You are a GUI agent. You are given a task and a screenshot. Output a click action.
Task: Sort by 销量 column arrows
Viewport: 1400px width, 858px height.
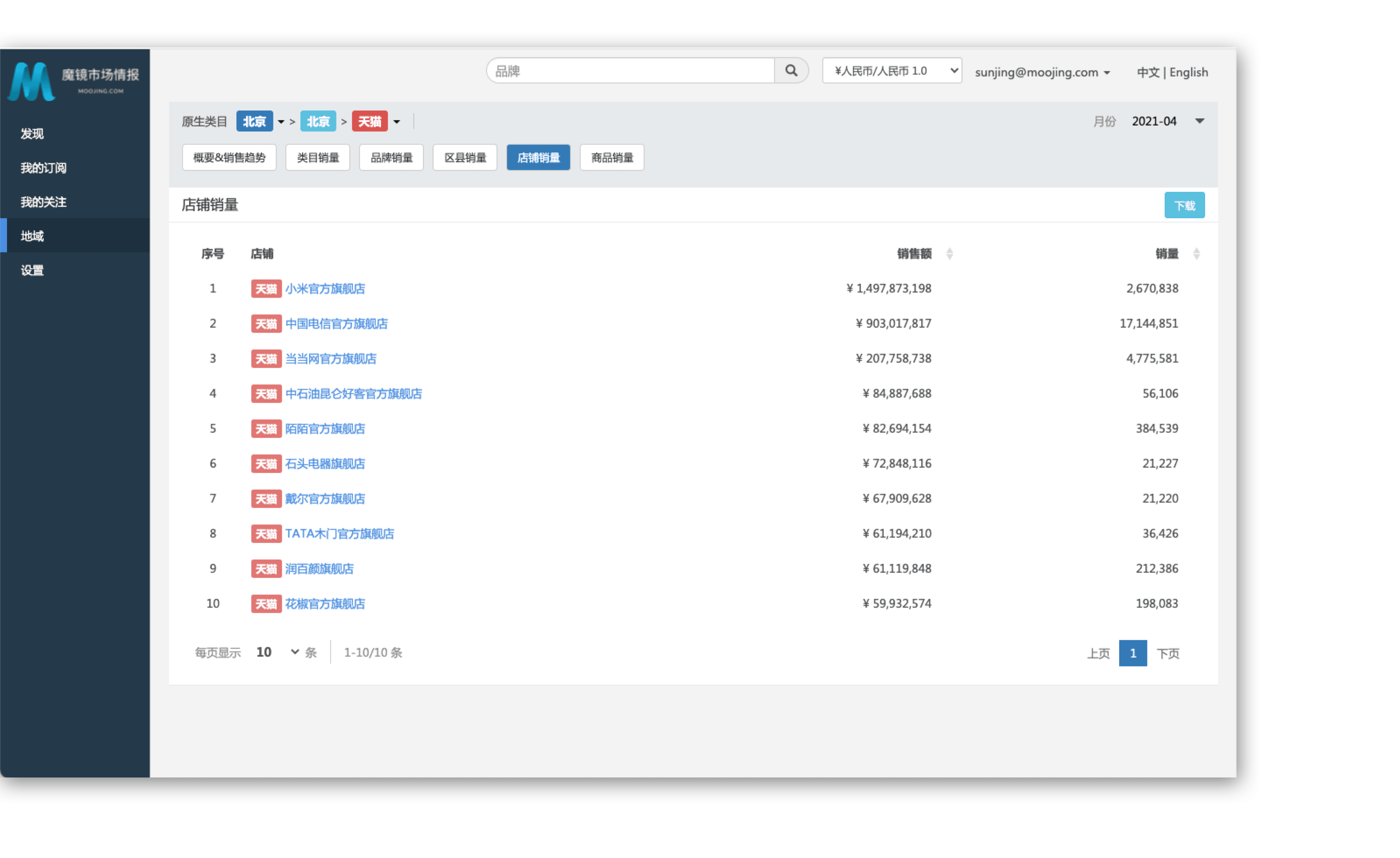click(x=1196, y=254)
